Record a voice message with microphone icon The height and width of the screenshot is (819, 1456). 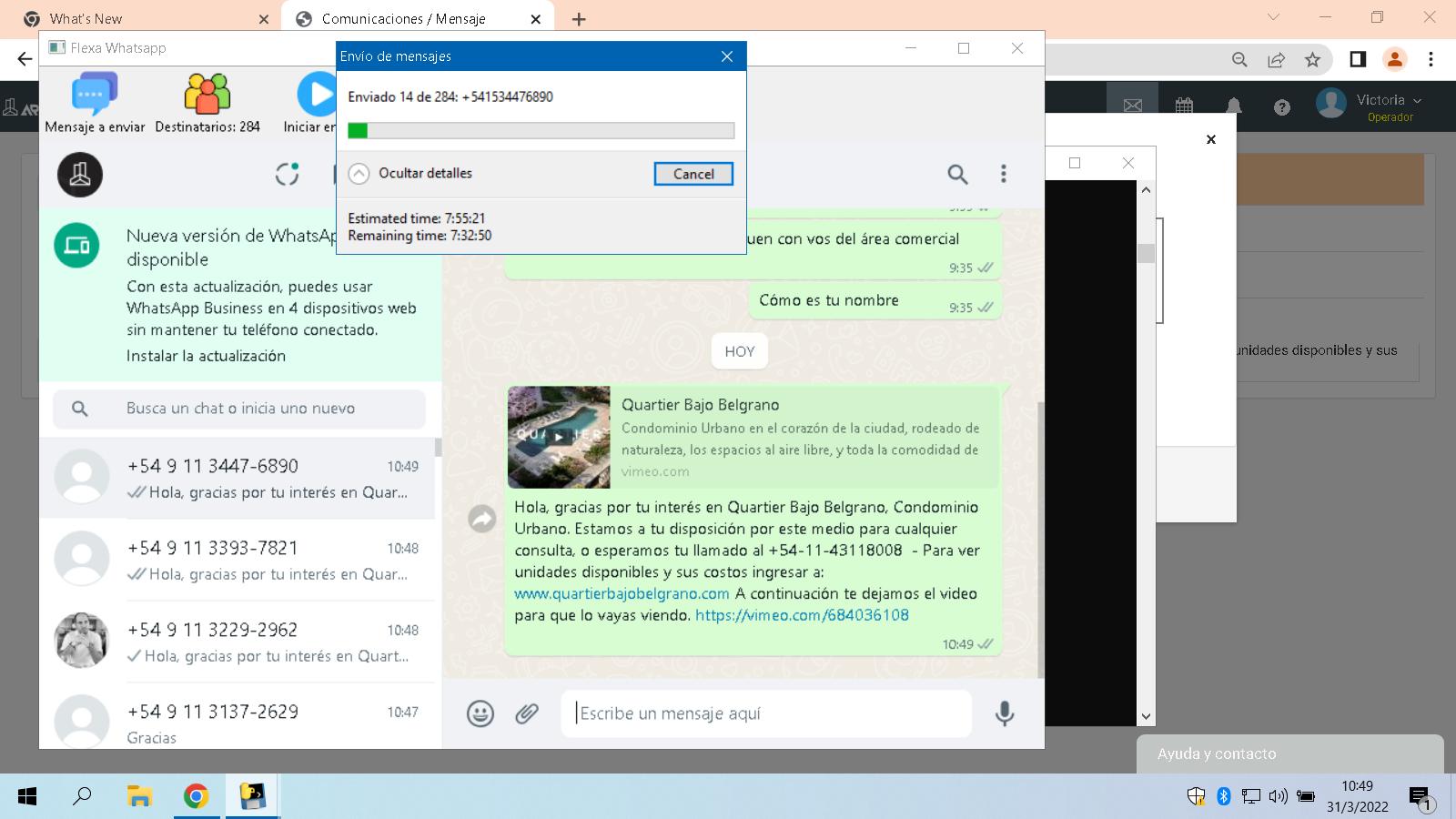(x=1005, y=713)
